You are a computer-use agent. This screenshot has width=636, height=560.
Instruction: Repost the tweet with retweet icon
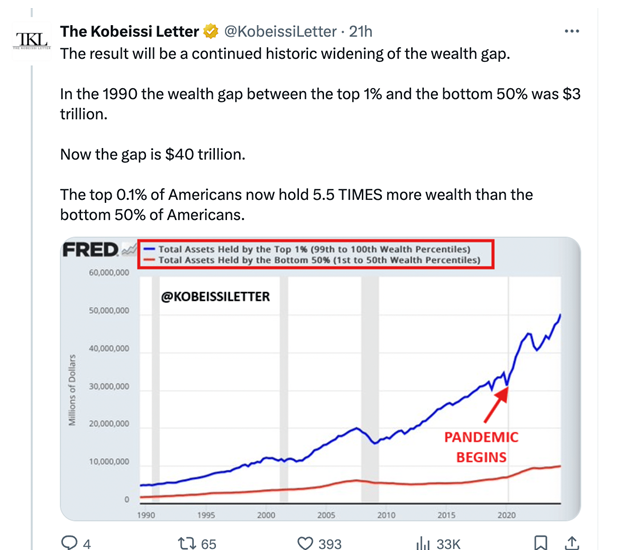[x=187, y=543]
